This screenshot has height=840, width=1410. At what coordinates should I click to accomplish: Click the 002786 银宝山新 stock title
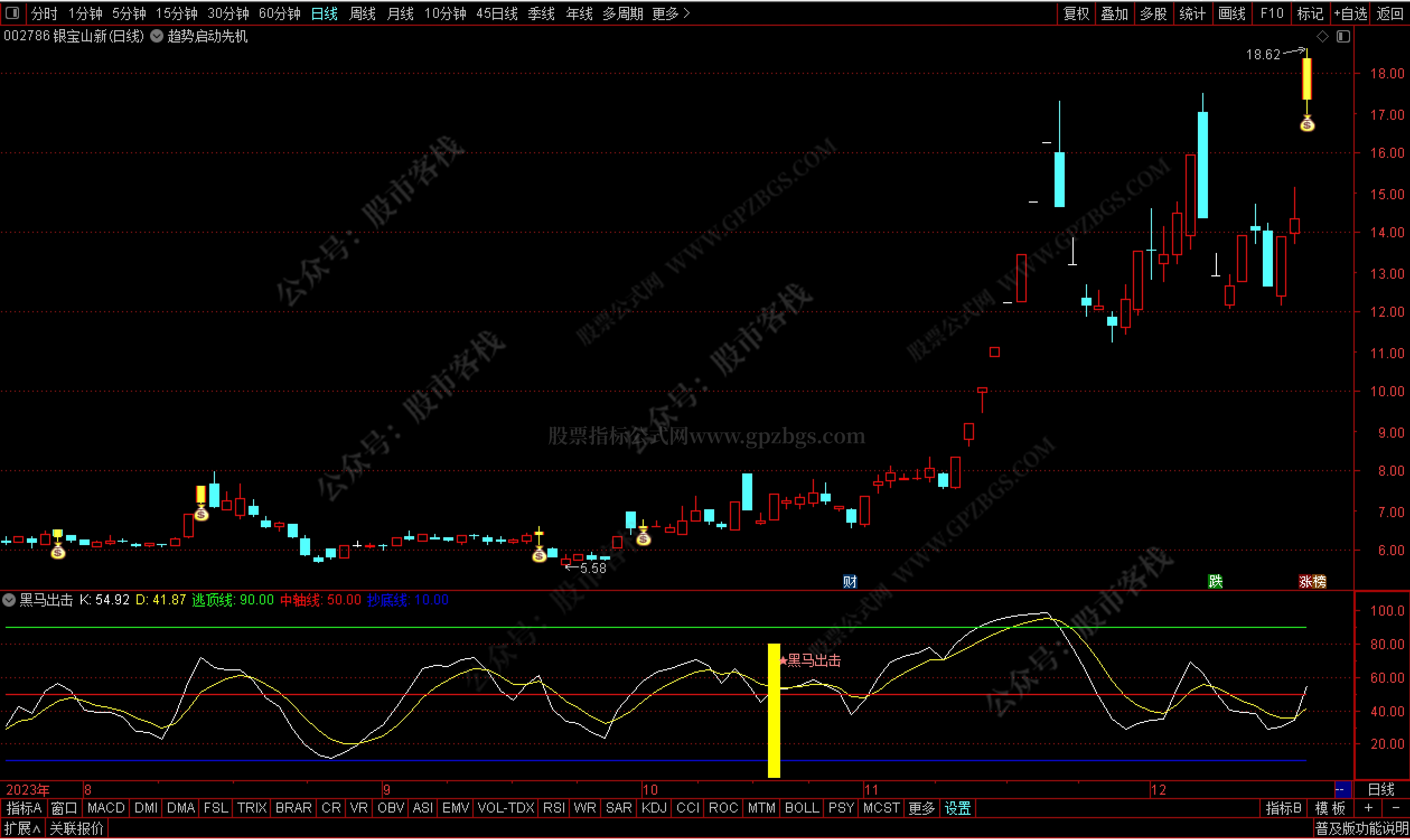tap(74, 36)
